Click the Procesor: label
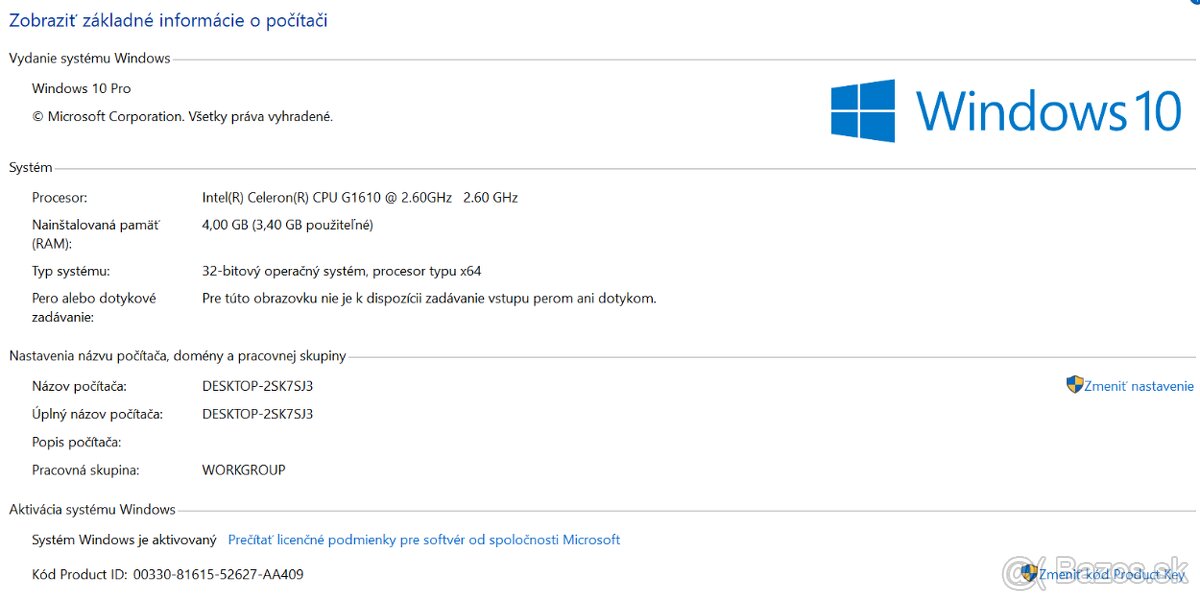The image size is (1200, 601). 59,197
